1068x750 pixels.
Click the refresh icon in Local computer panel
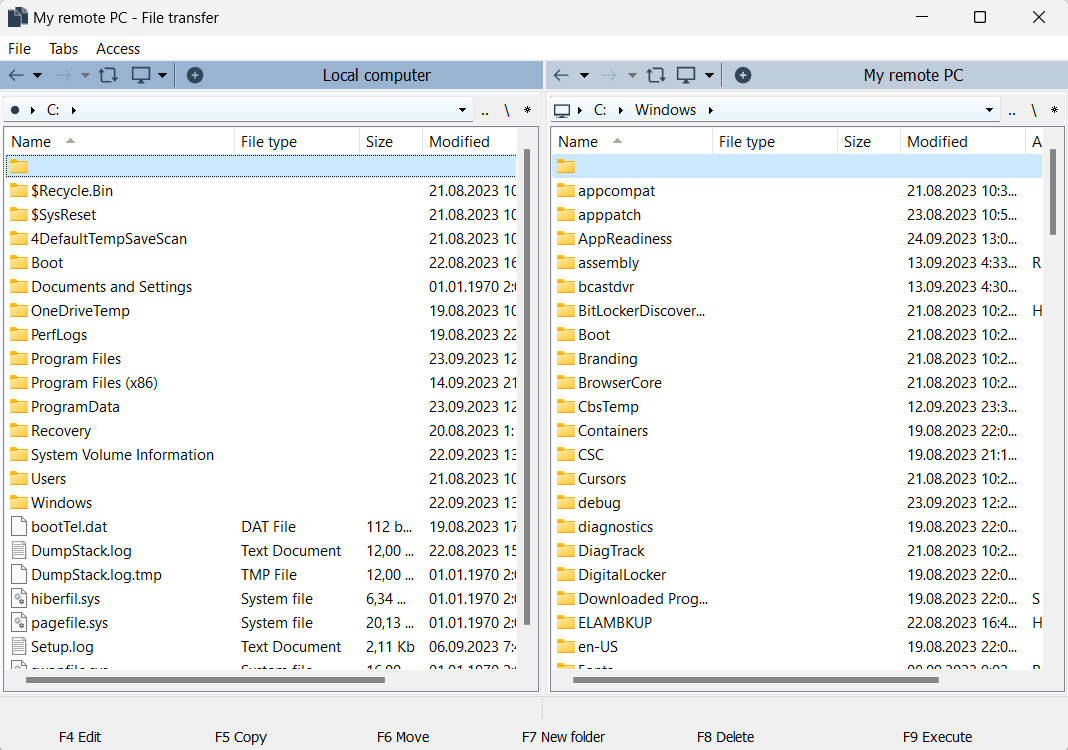point(108,75)
